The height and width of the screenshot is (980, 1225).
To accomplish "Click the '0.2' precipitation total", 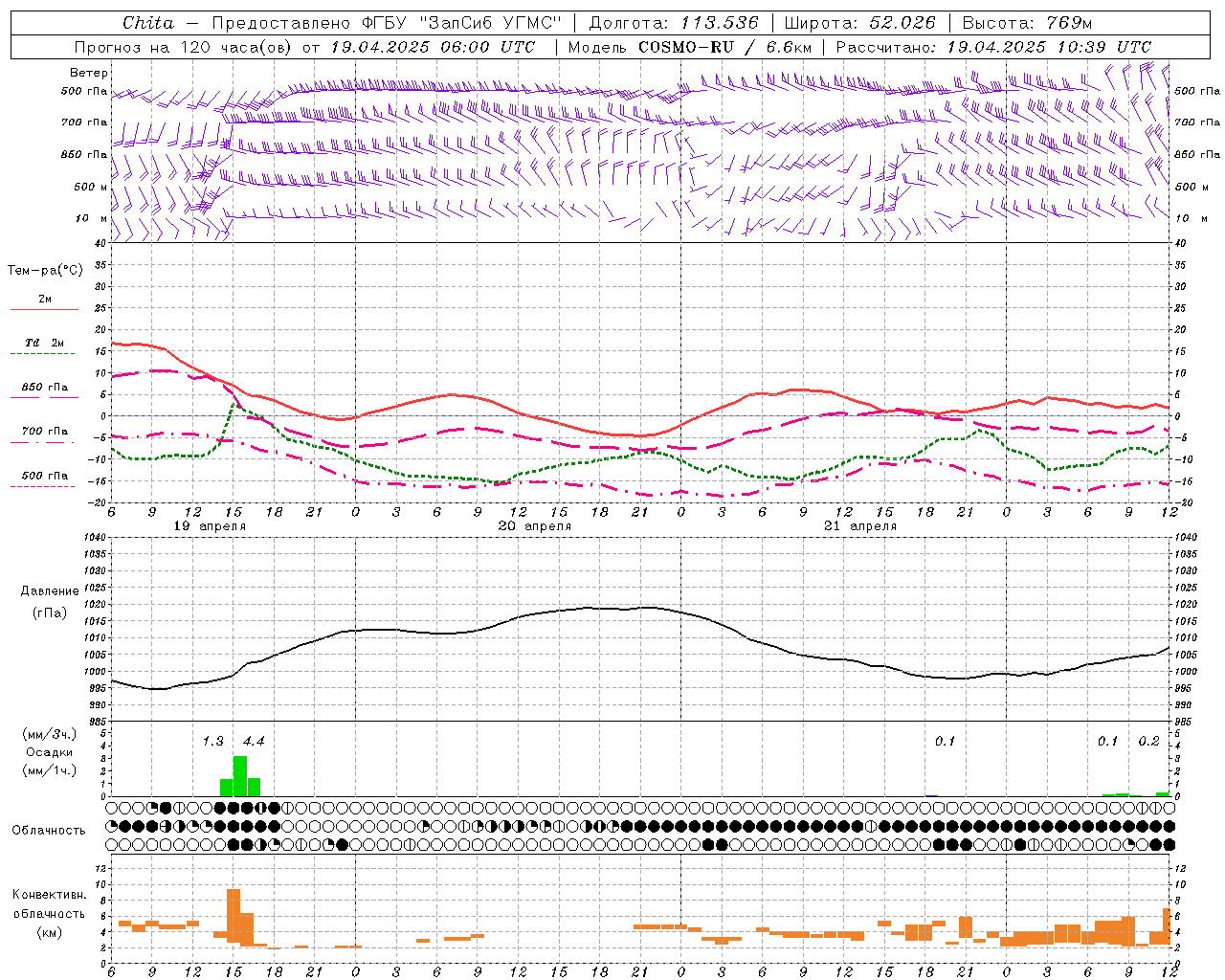I will tap(1148, 741).
